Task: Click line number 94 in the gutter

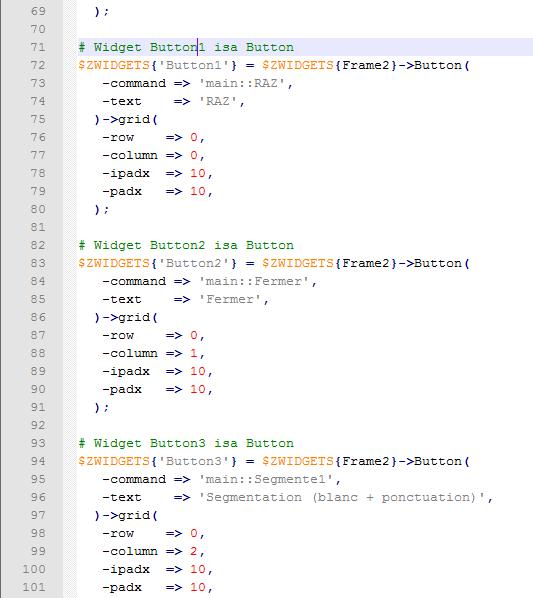Action: pos(38,461)
